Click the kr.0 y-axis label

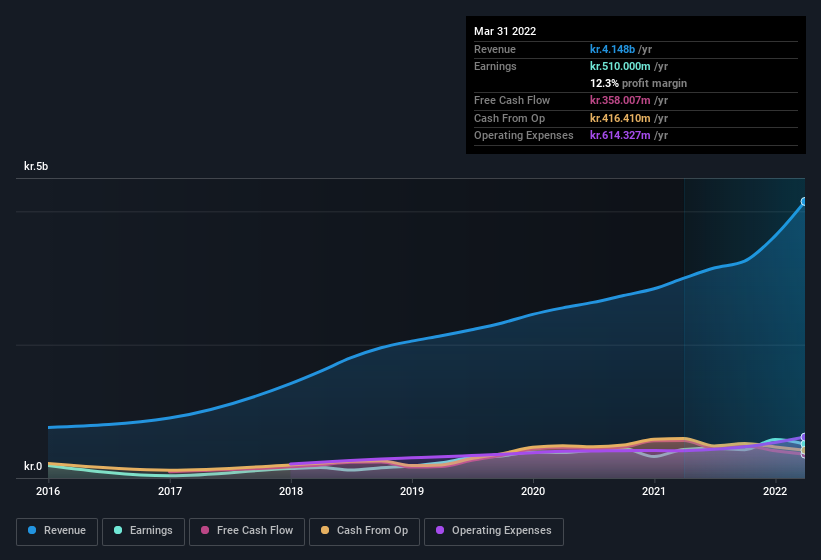pos(33,466)
